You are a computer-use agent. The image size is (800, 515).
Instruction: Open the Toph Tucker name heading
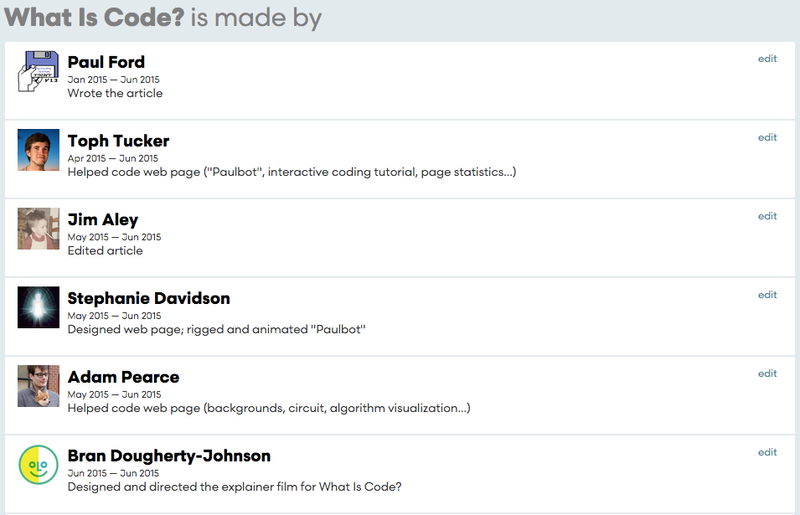click(x=118, y=141)
